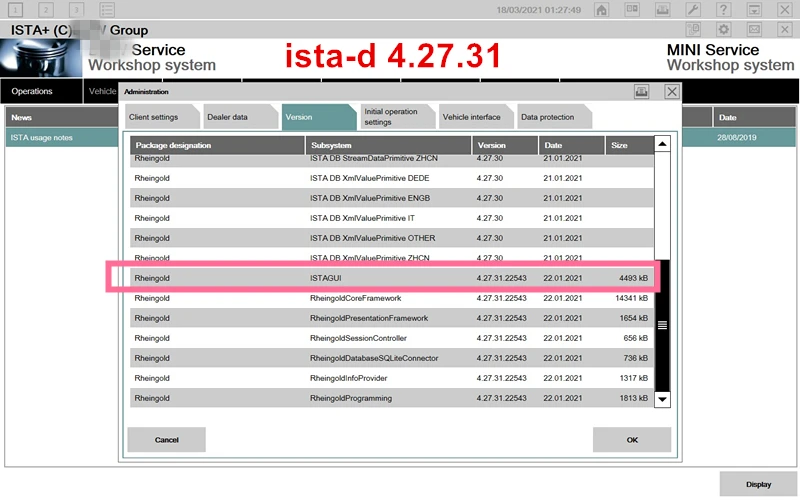Select the Vehicle interface tab
Screen dimensions: 800x500
pos(471,117)
